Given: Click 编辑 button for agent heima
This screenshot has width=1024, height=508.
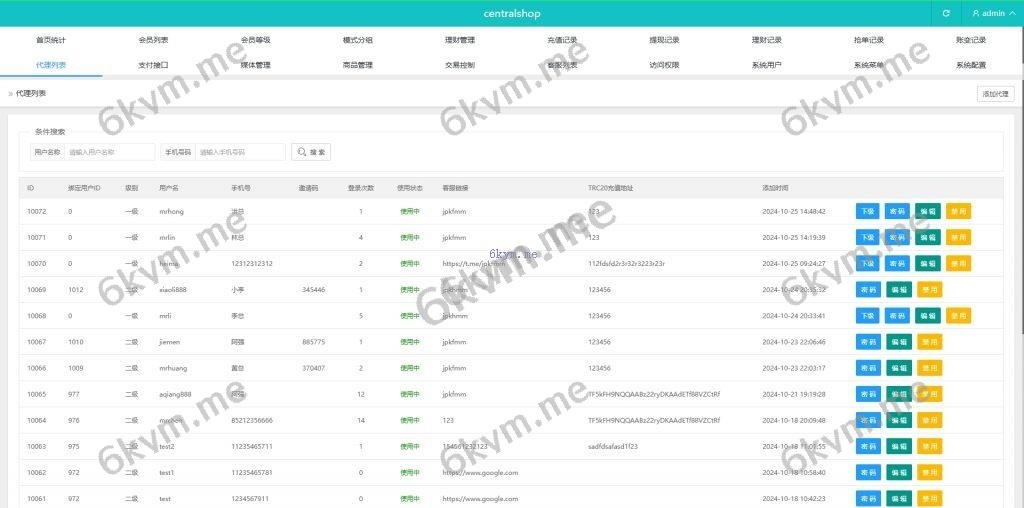Looking at the screenshot, I should tap(927, 263).
